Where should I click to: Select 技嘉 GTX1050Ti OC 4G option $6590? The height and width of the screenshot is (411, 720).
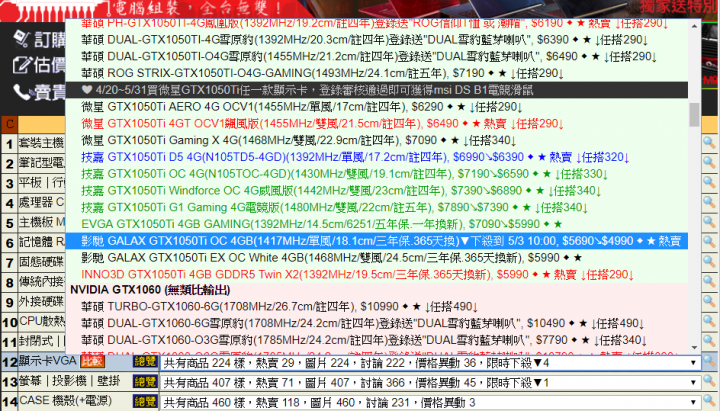coord(377,174)
